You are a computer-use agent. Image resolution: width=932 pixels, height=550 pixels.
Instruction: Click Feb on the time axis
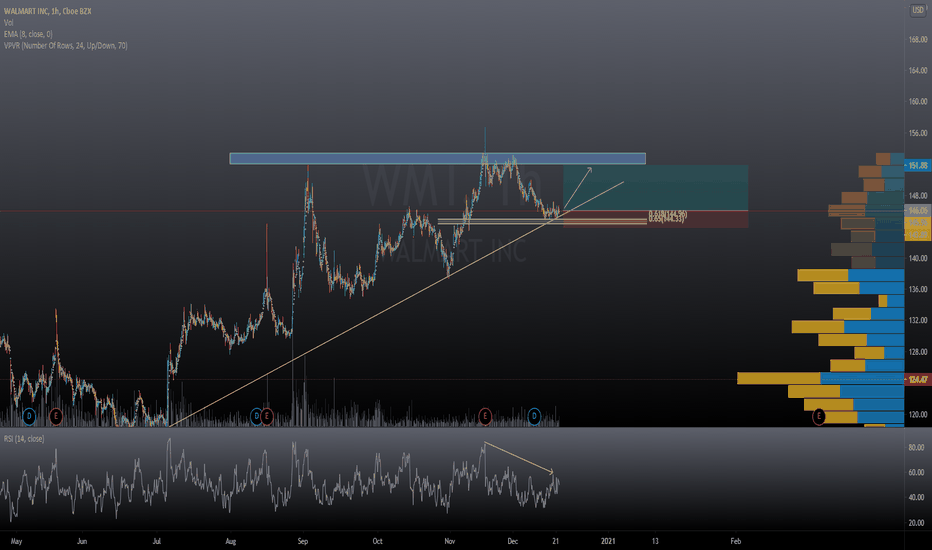[x=736, y=541]
